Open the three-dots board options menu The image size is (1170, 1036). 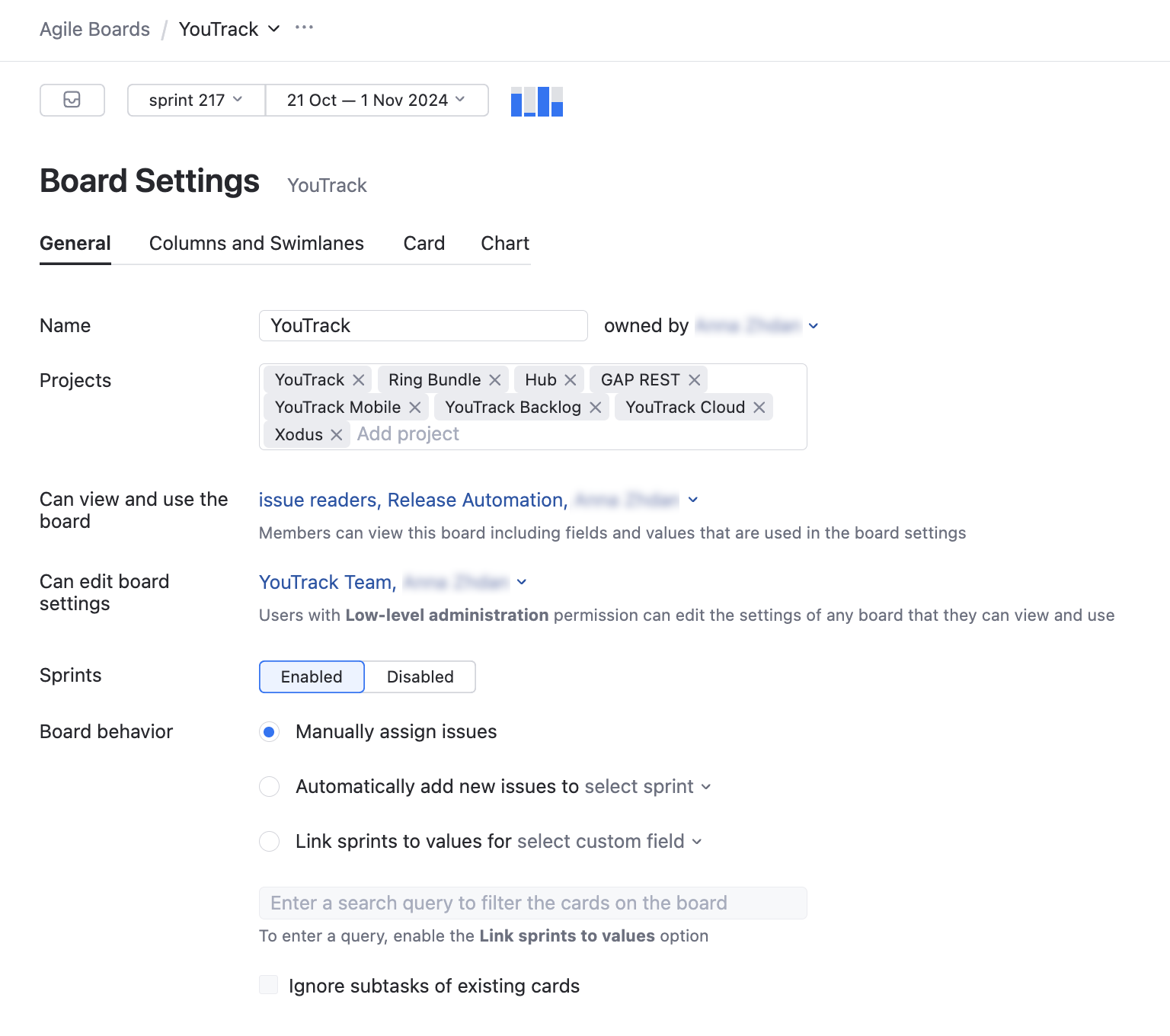[x=304, y=28]
